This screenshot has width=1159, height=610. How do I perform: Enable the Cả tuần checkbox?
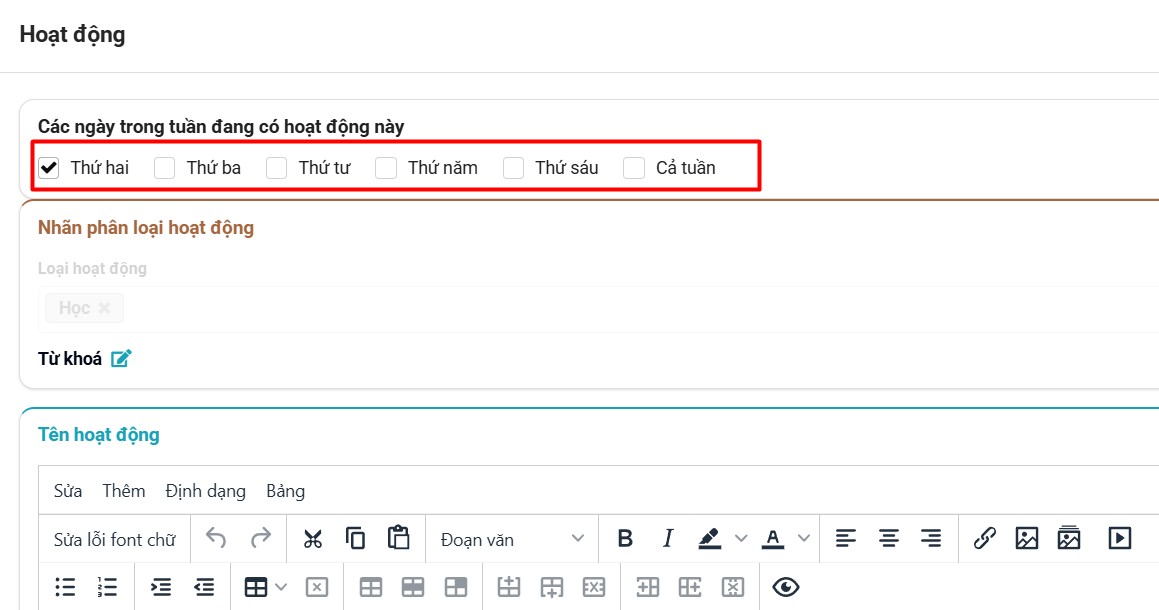pyautogui.click(x=634, y=168)
